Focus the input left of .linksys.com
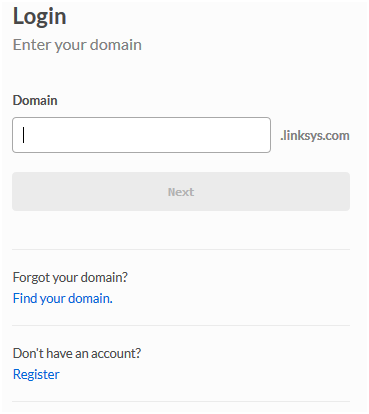This screenshot has height=414, width=369. click(x=141, y=135)
